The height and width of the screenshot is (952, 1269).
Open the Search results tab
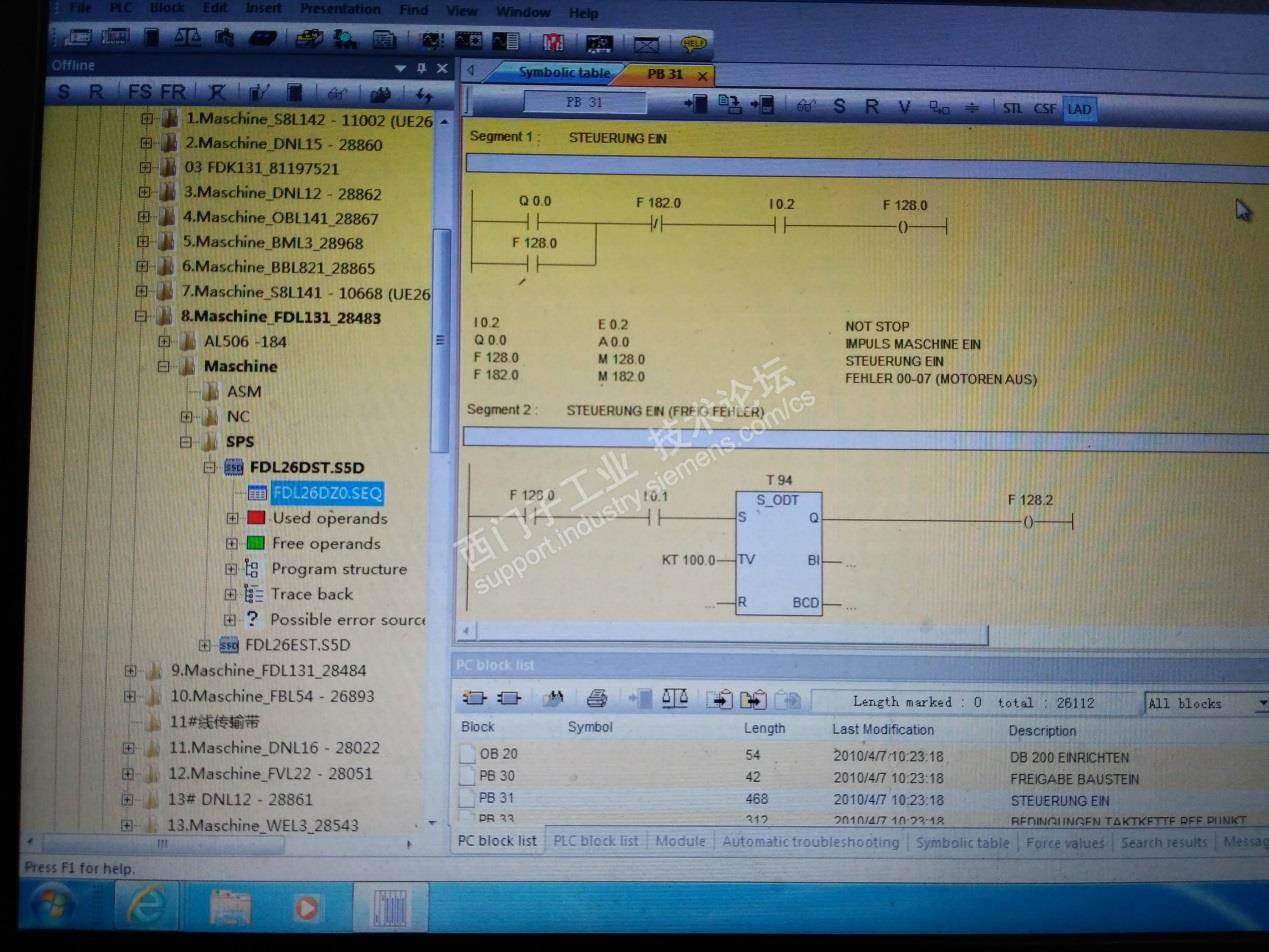[x=1164, y=843]
